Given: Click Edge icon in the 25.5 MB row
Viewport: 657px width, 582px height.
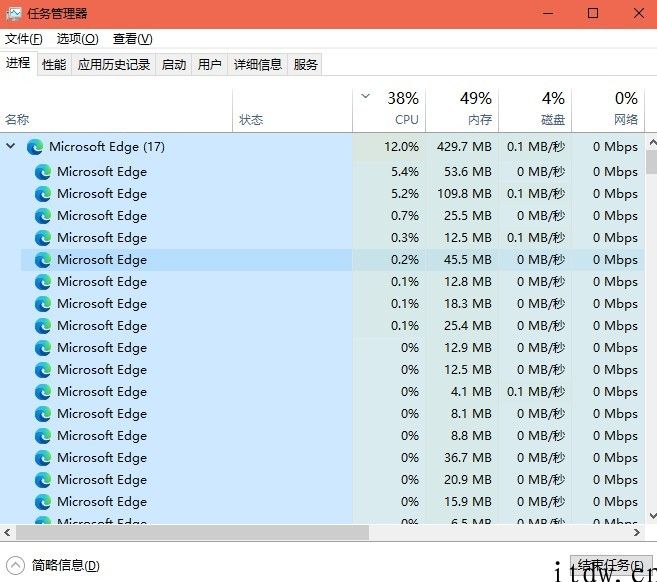Looking at the screenshot, I should coord(43,216).
